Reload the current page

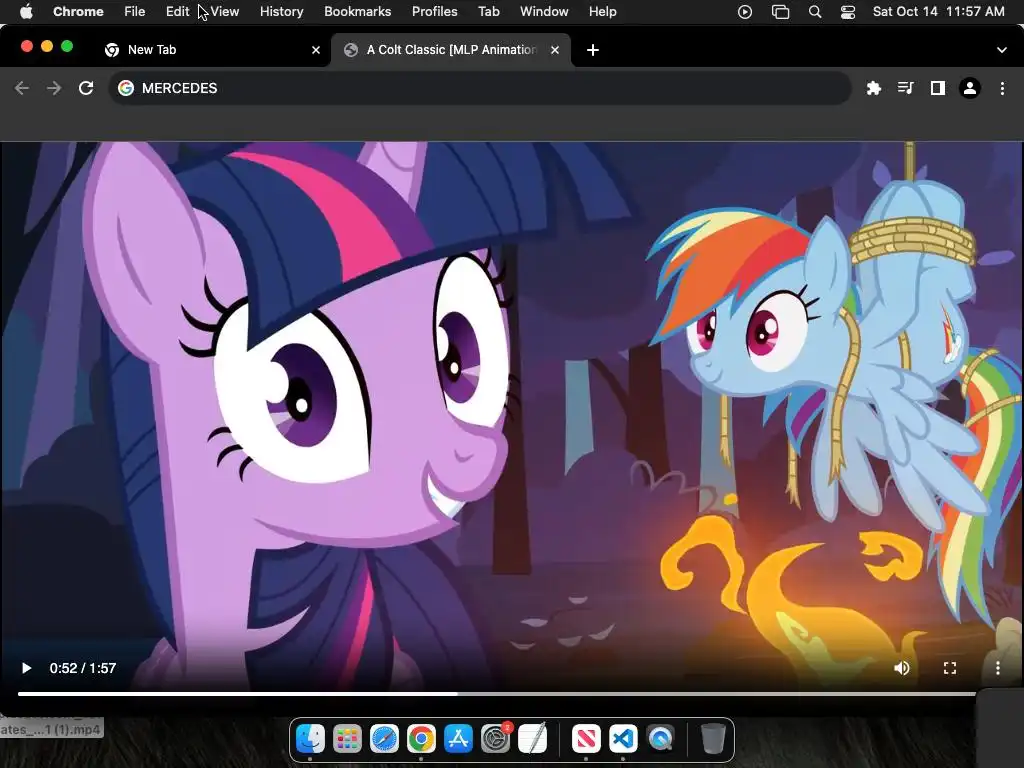tap(86, 88)
